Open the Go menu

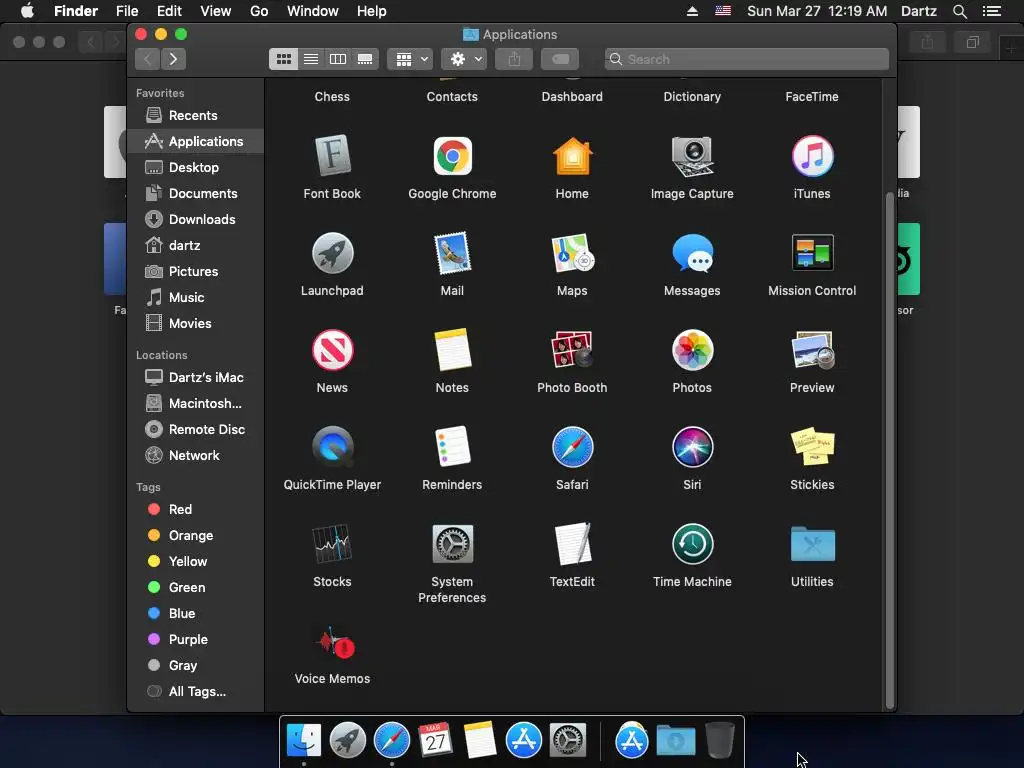click(259, 11)
